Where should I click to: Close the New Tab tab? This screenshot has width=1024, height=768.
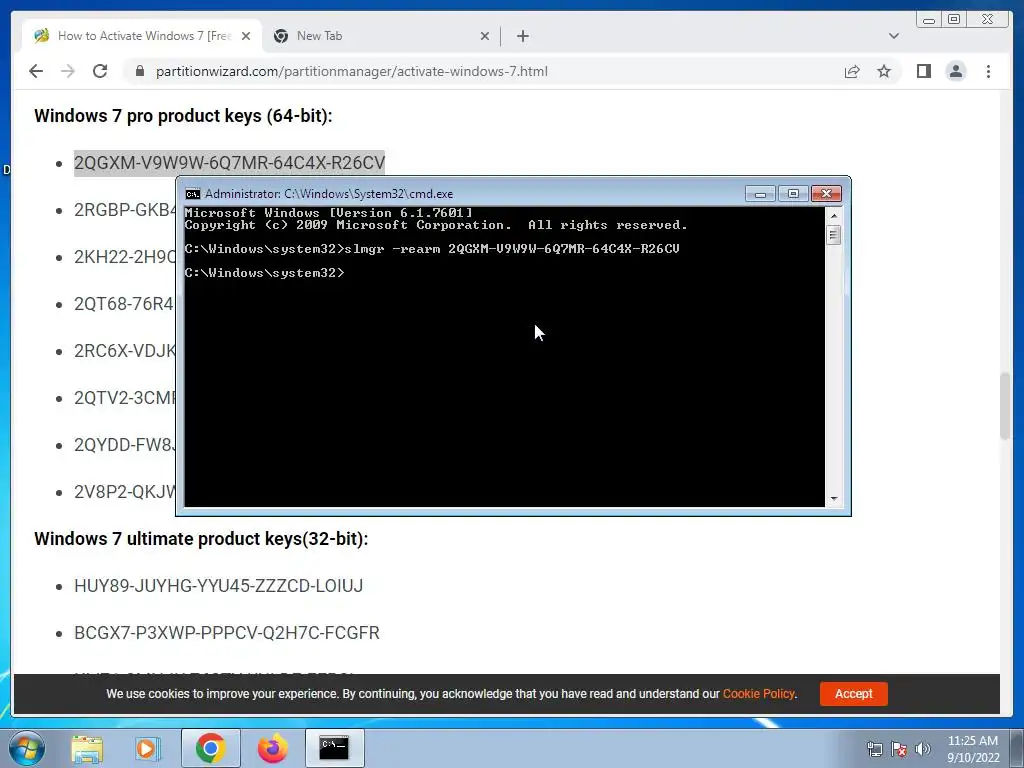tap(485, 36)
